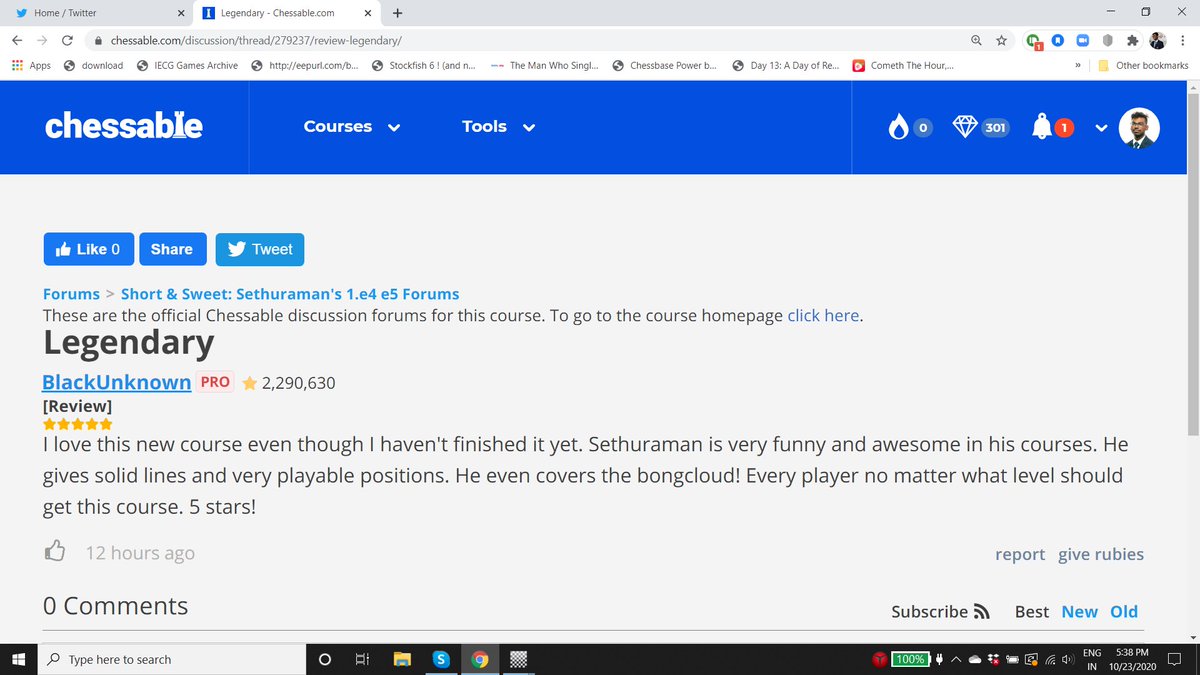
Task: Open the Other bookmarks folder
Action: coord(1143,65)
